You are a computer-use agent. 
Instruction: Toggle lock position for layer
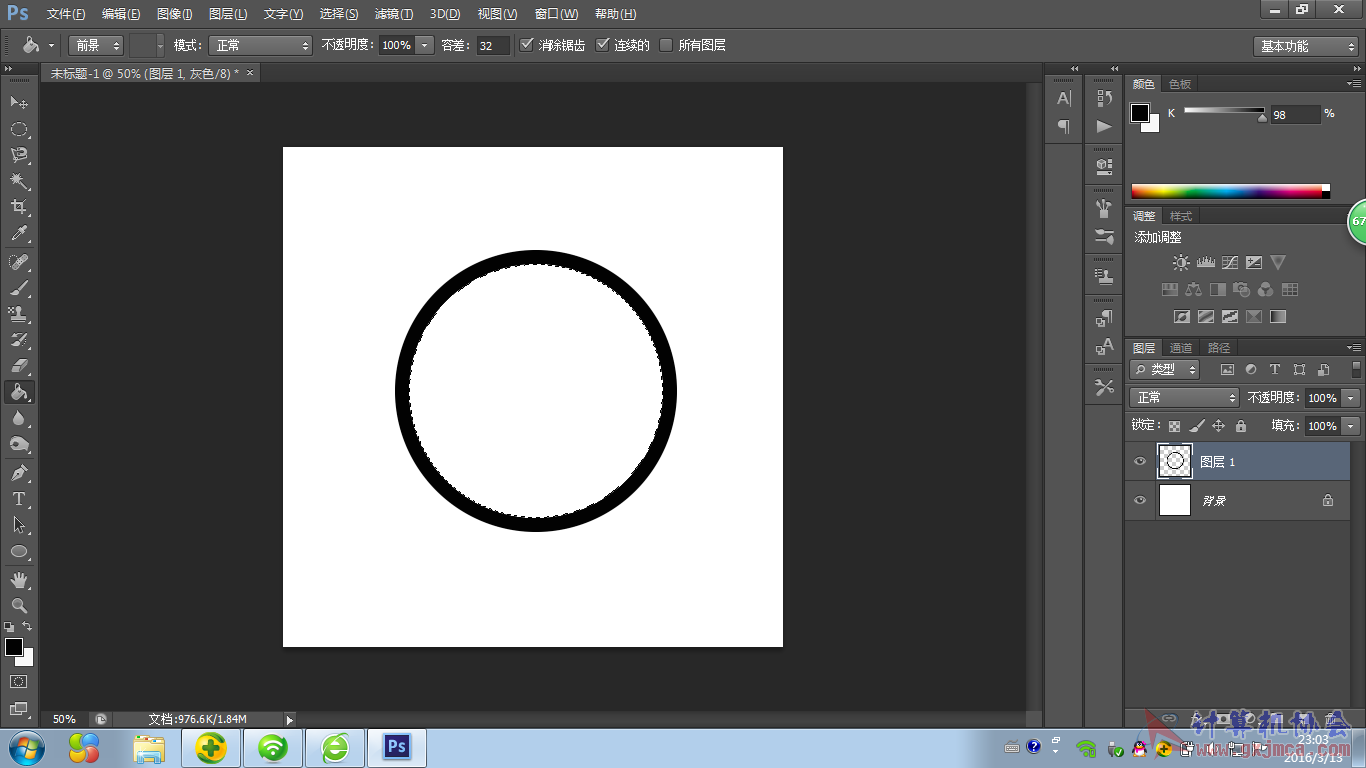click(1218, 426)
